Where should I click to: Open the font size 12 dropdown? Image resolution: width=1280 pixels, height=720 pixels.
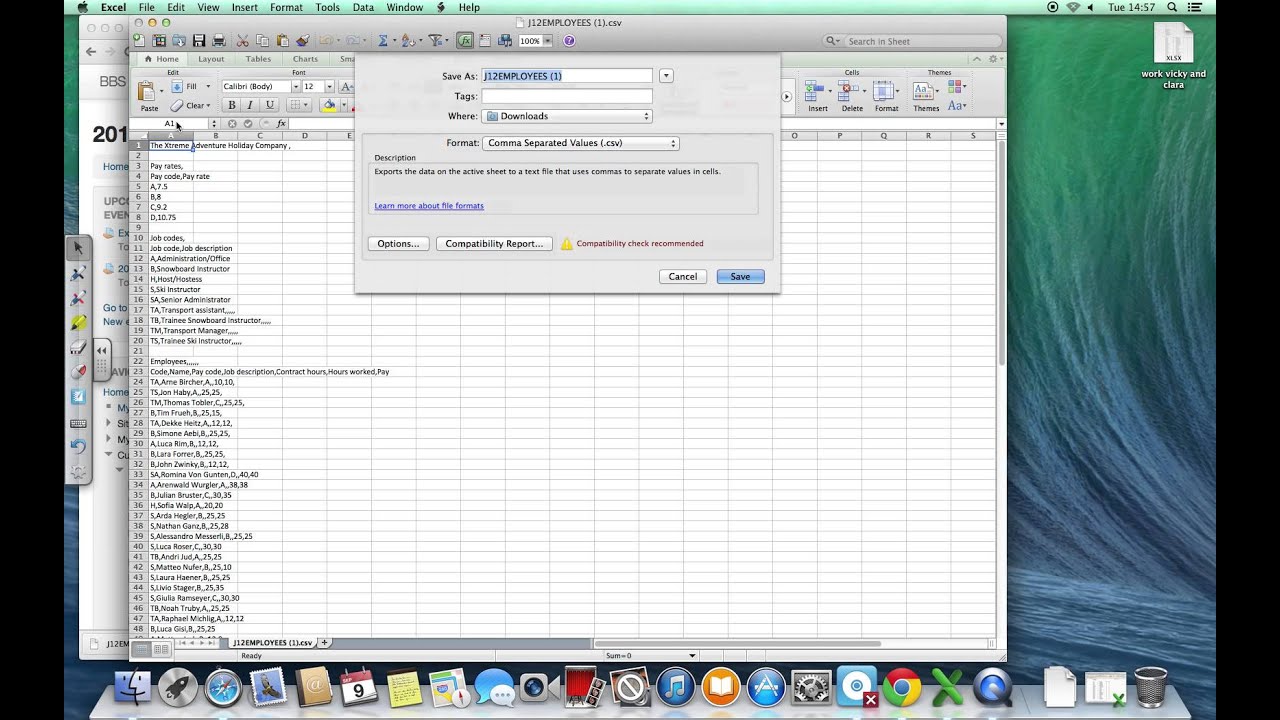(x=329, y=87)
